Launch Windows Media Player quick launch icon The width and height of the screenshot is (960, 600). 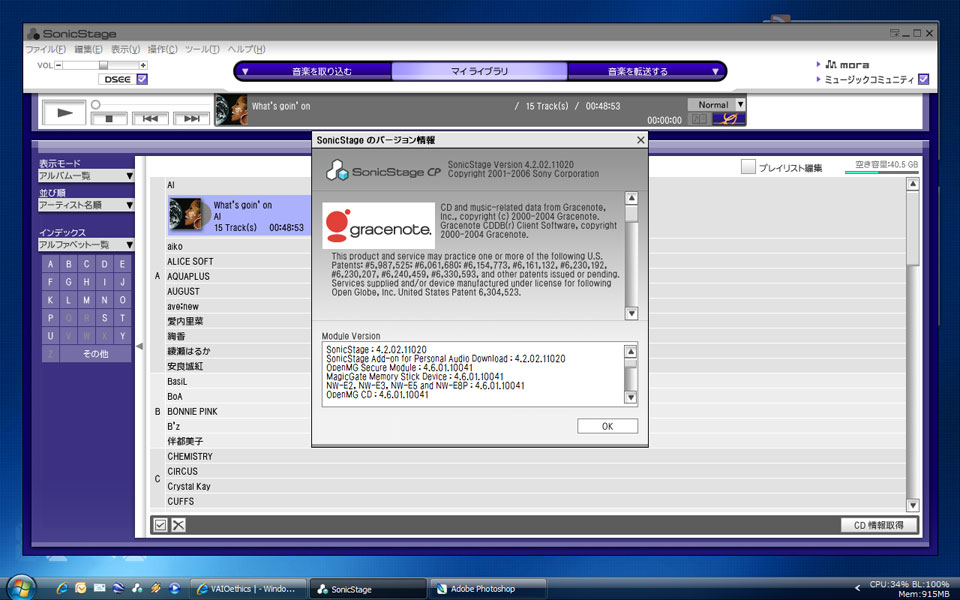(174, 588)
